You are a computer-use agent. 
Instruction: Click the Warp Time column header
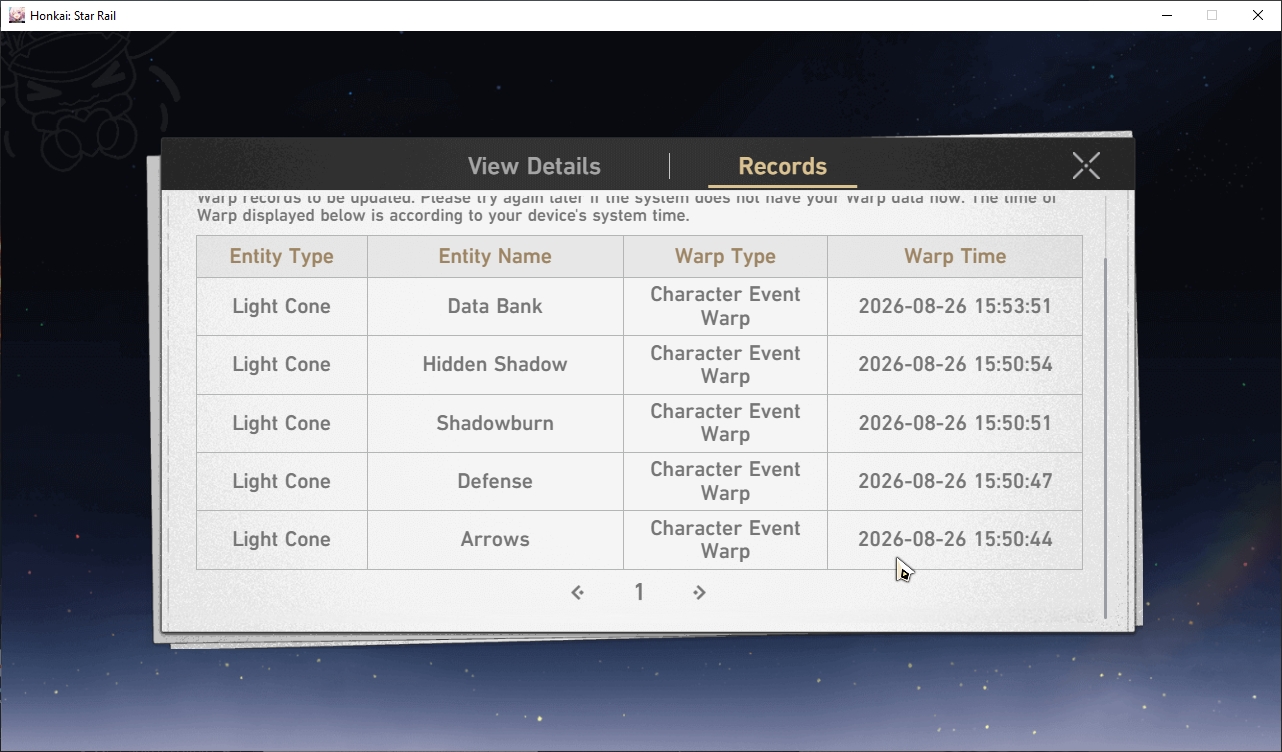coord(955,256)
